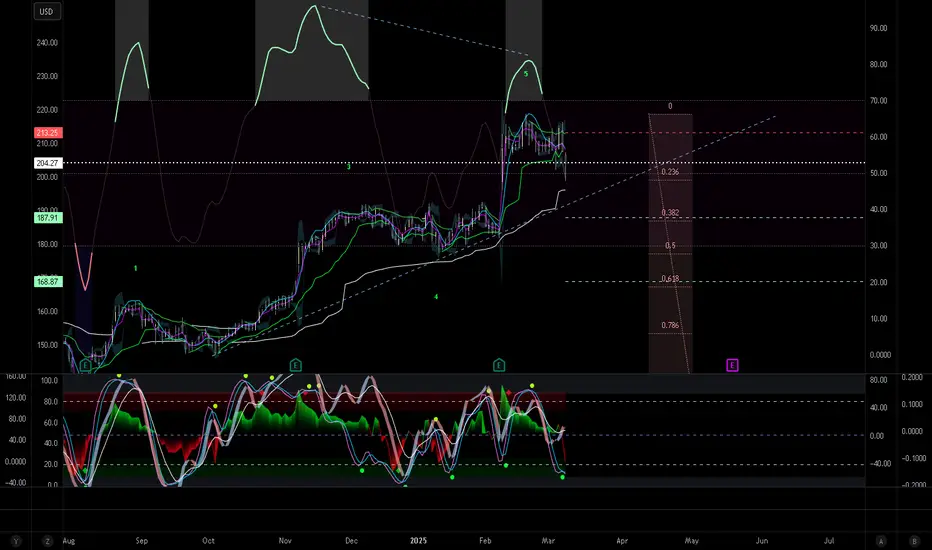Select Elliott wave label 1
The image size is (932, 550).
pyautogui.click(x=136, y=269)
